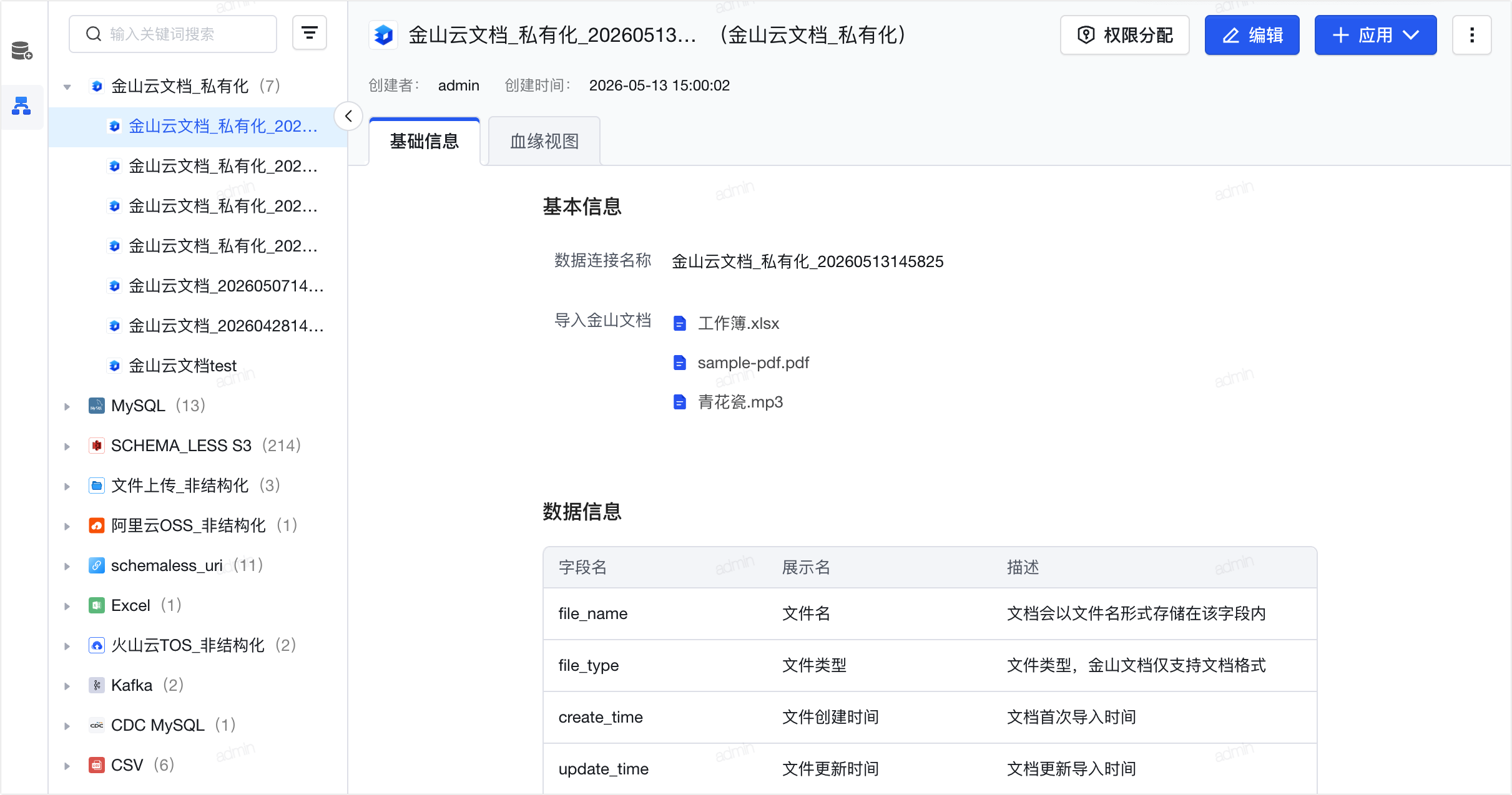Expand the Excel tree group
This screenshot has width=1512, height=795.
point(67,606)
